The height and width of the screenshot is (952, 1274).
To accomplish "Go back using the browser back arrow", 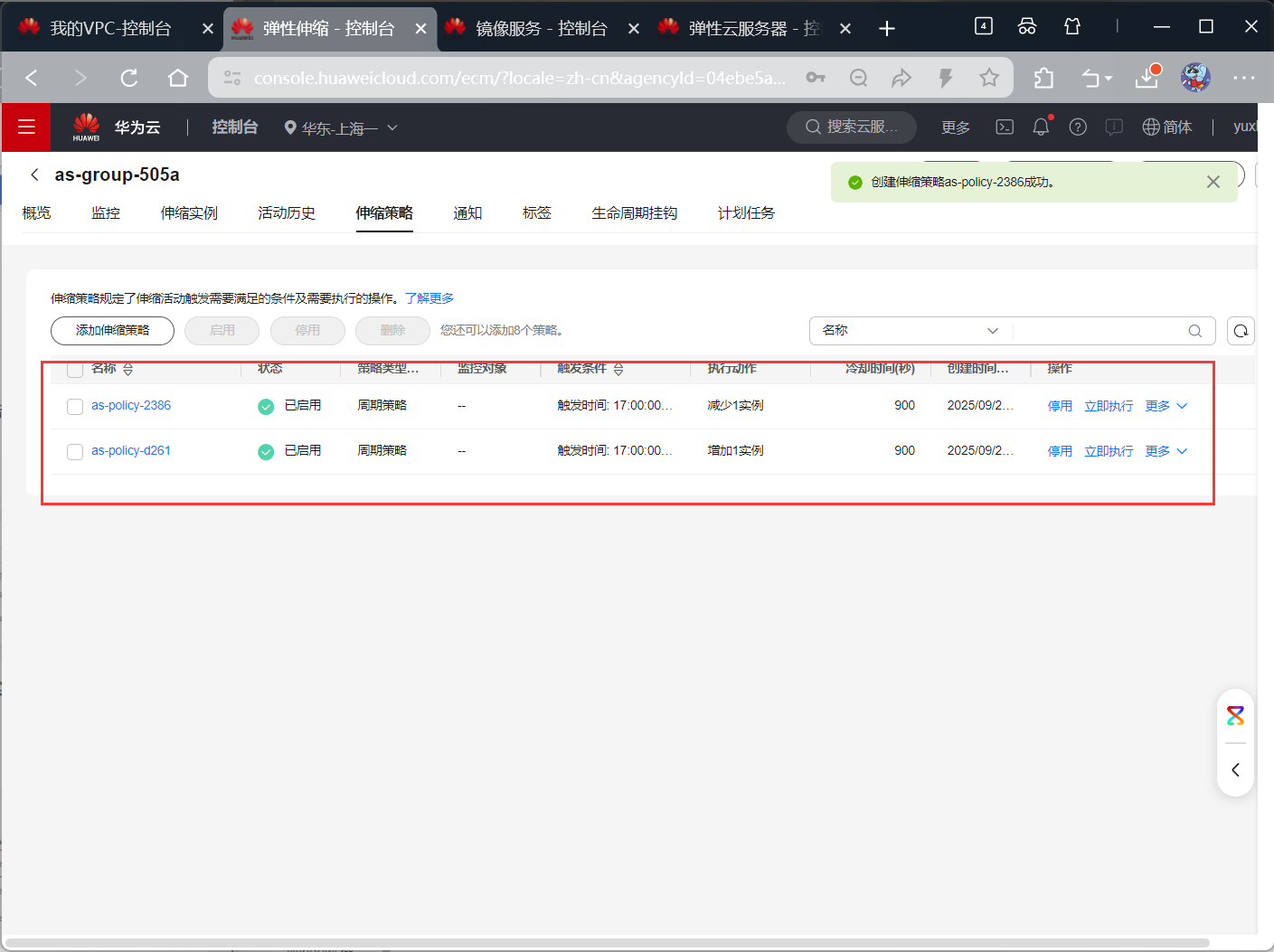I will point(32,78).
